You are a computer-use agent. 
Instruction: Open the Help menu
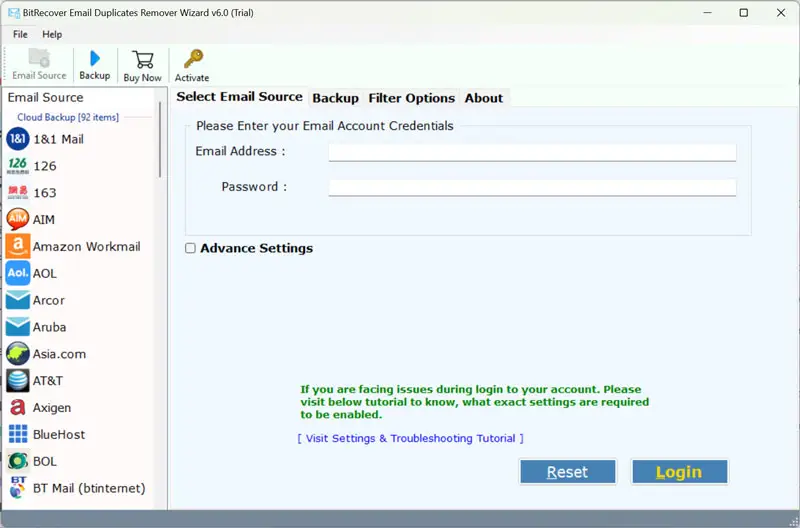[52, 34]
